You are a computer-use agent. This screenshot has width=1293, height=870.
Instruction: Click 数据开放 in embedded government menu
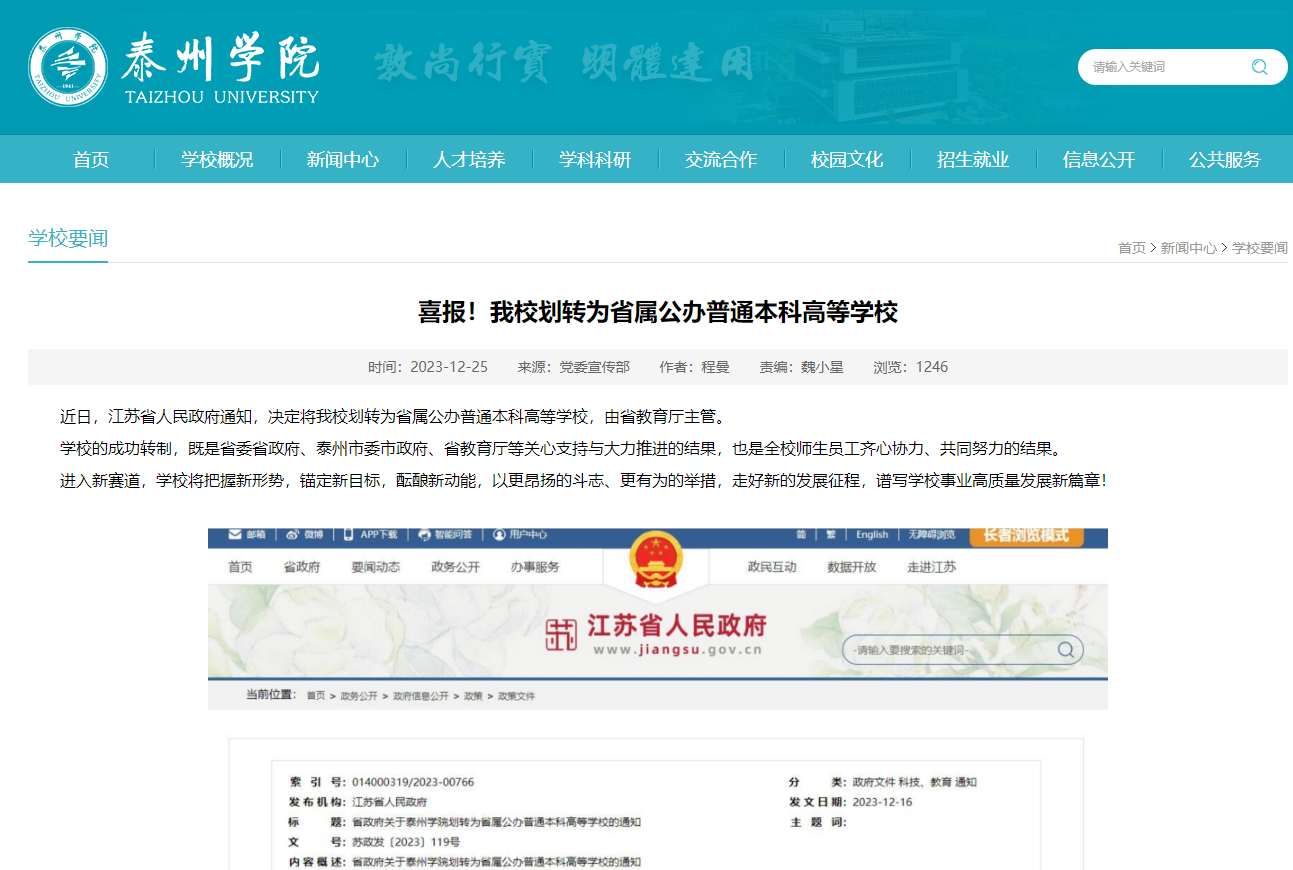point(852,567)
